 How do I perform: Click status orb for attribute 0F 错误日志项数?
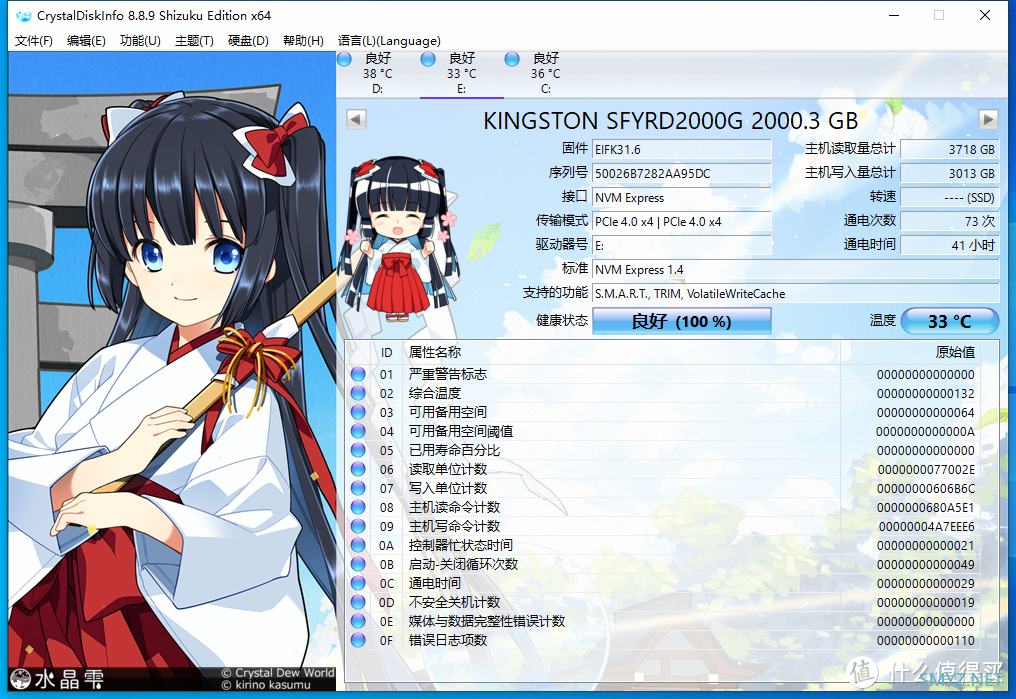[x=358, y=640]
